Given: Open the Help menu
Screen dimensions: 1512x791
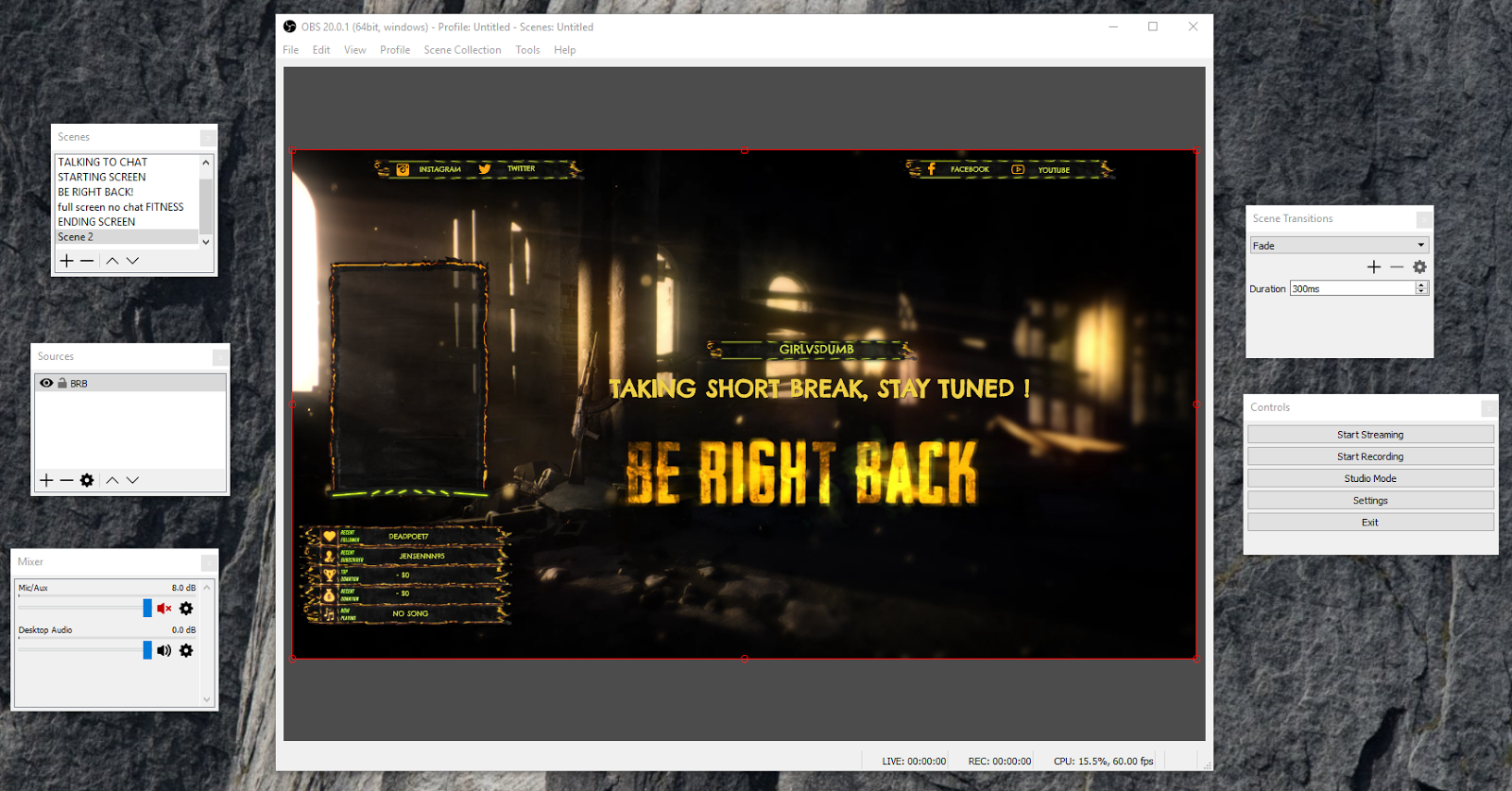Looking at the screenshot, I should (565, 50).
